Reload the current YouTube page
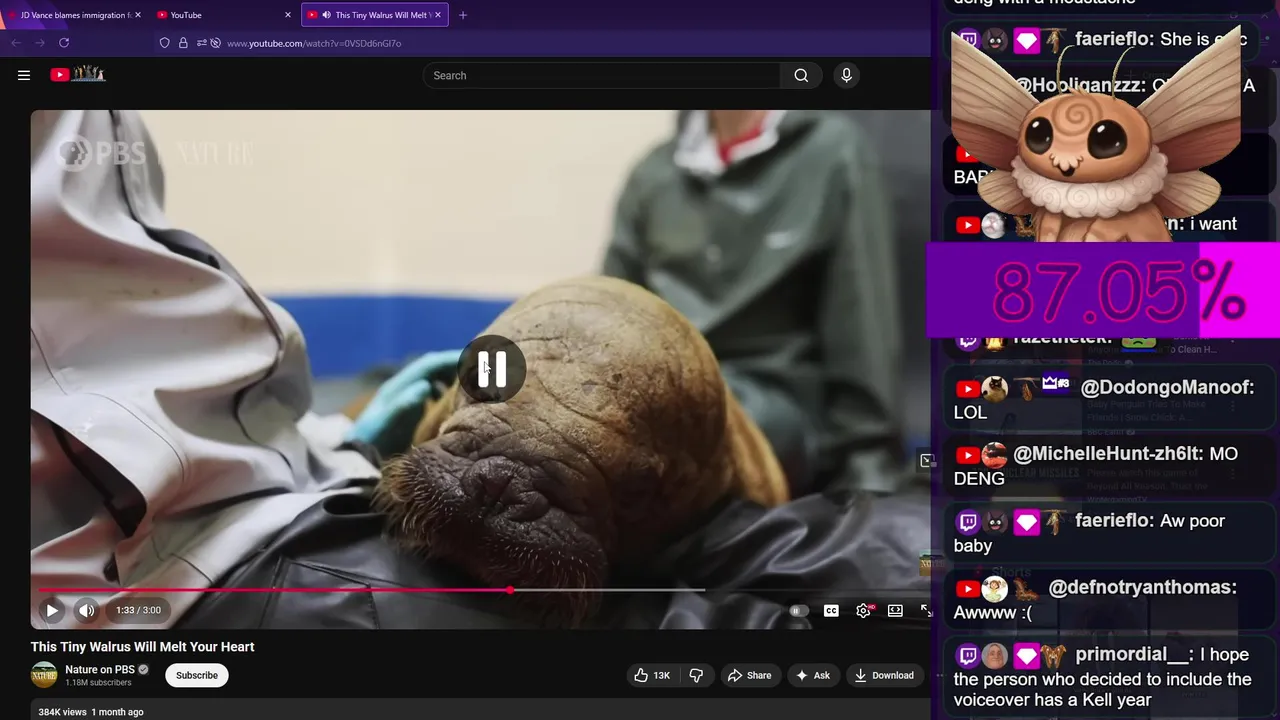The height and width of the screenshot is (720, 1280). tap(64, 43)
